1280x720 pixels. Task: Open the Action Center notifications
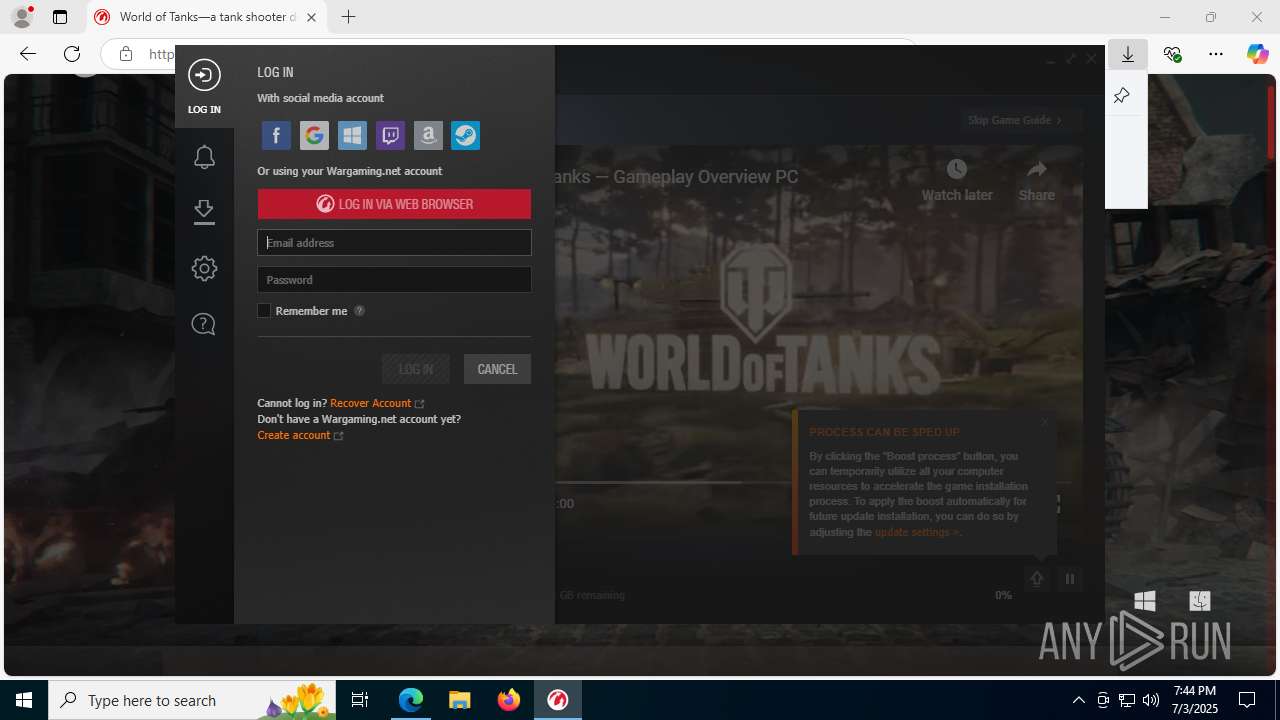(1247, 700)
